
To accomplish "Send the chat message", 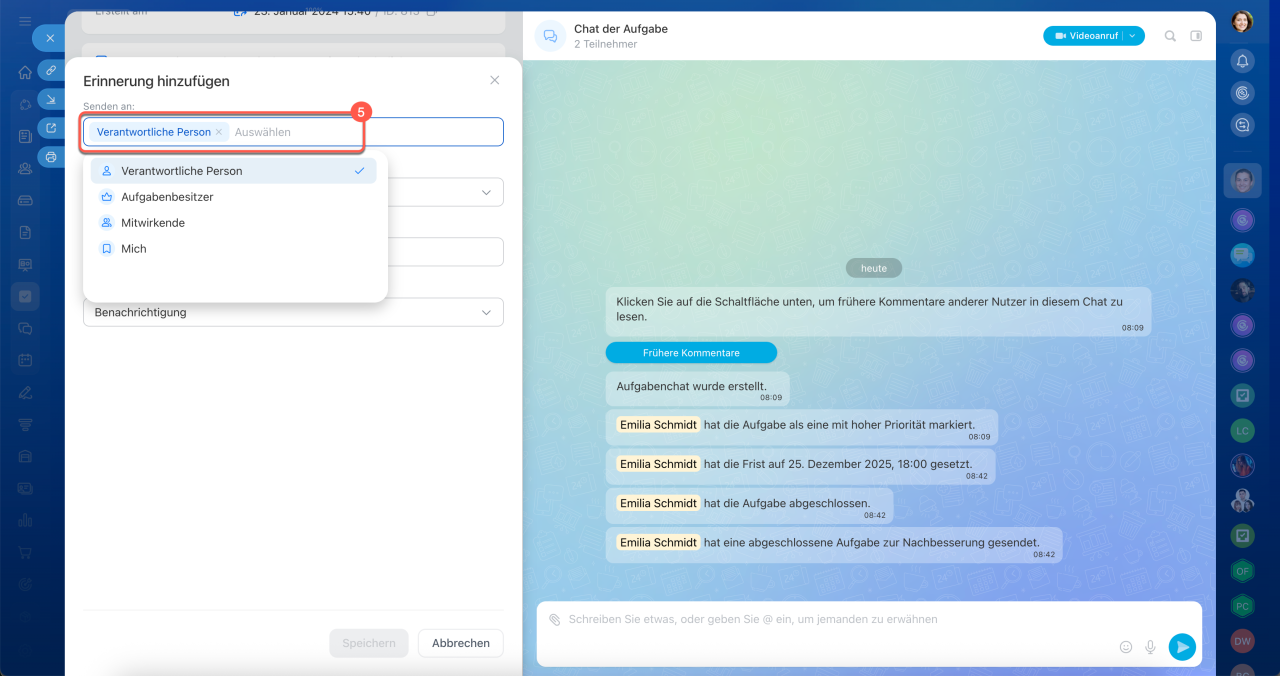I will pos(1182,647).
